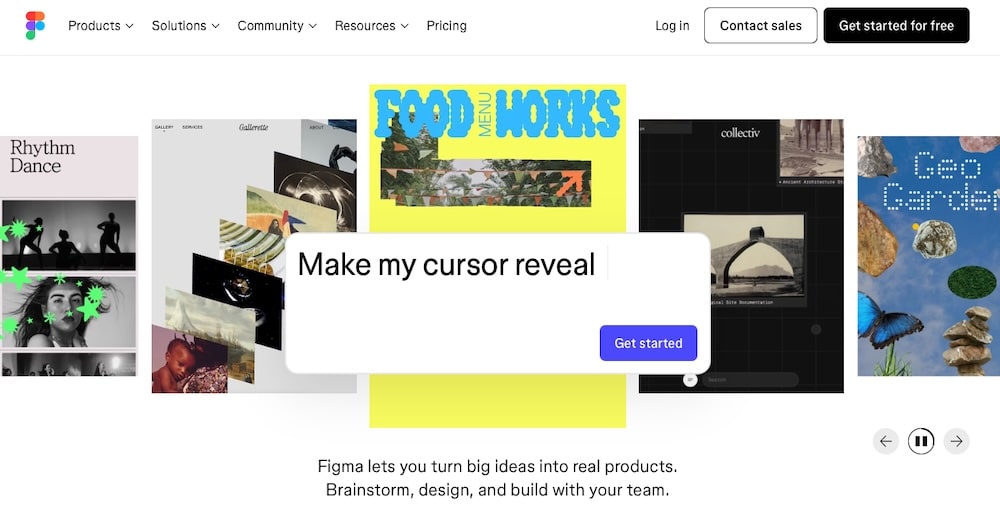Screen dimensions: 1000x528
Task: Open the Community dropdown menu
Action: 277,26
